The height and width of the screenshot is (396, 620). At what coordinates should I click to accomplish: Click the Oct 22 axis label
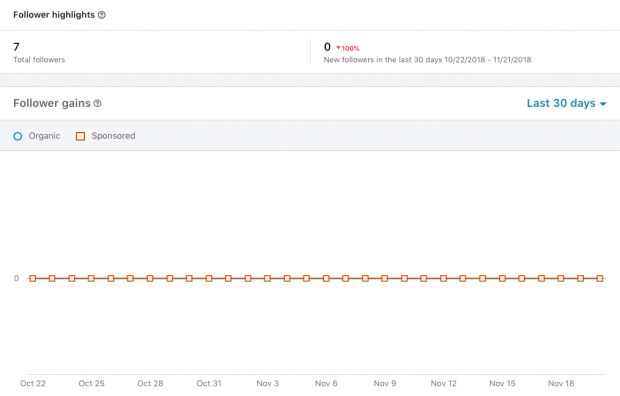pos(33,383)
